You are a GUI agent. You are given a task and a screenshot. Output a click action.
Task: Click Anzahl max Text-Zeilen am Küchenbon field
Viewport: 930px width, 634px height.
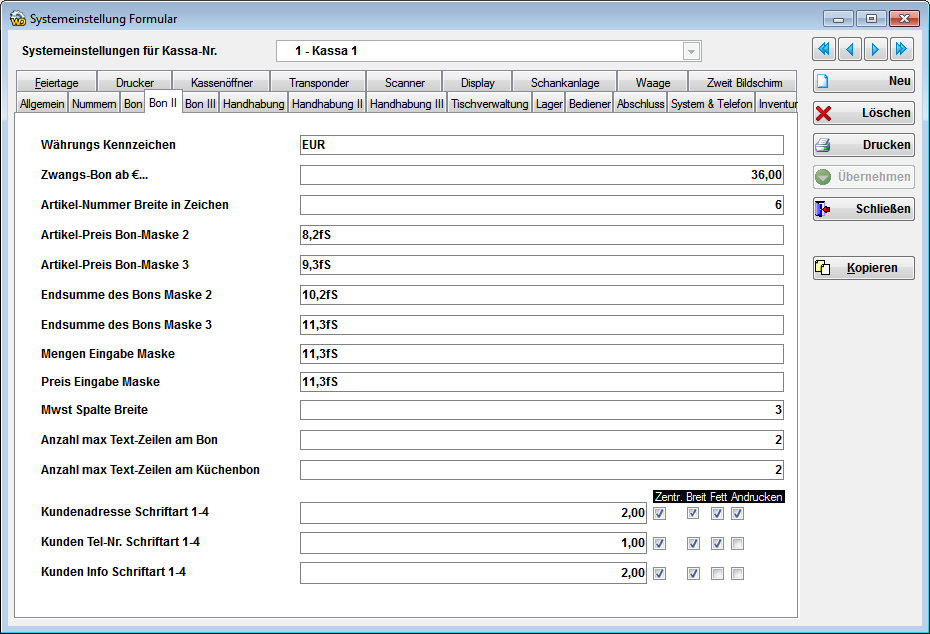(542, 470)
